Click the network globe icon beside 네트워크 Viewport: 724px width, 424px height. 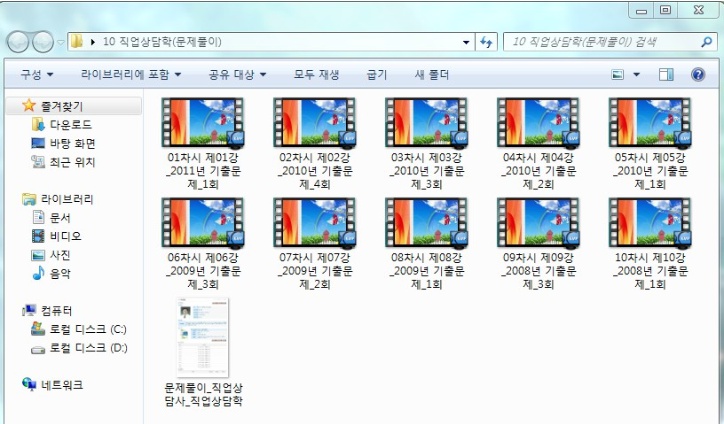click(29, 384)
